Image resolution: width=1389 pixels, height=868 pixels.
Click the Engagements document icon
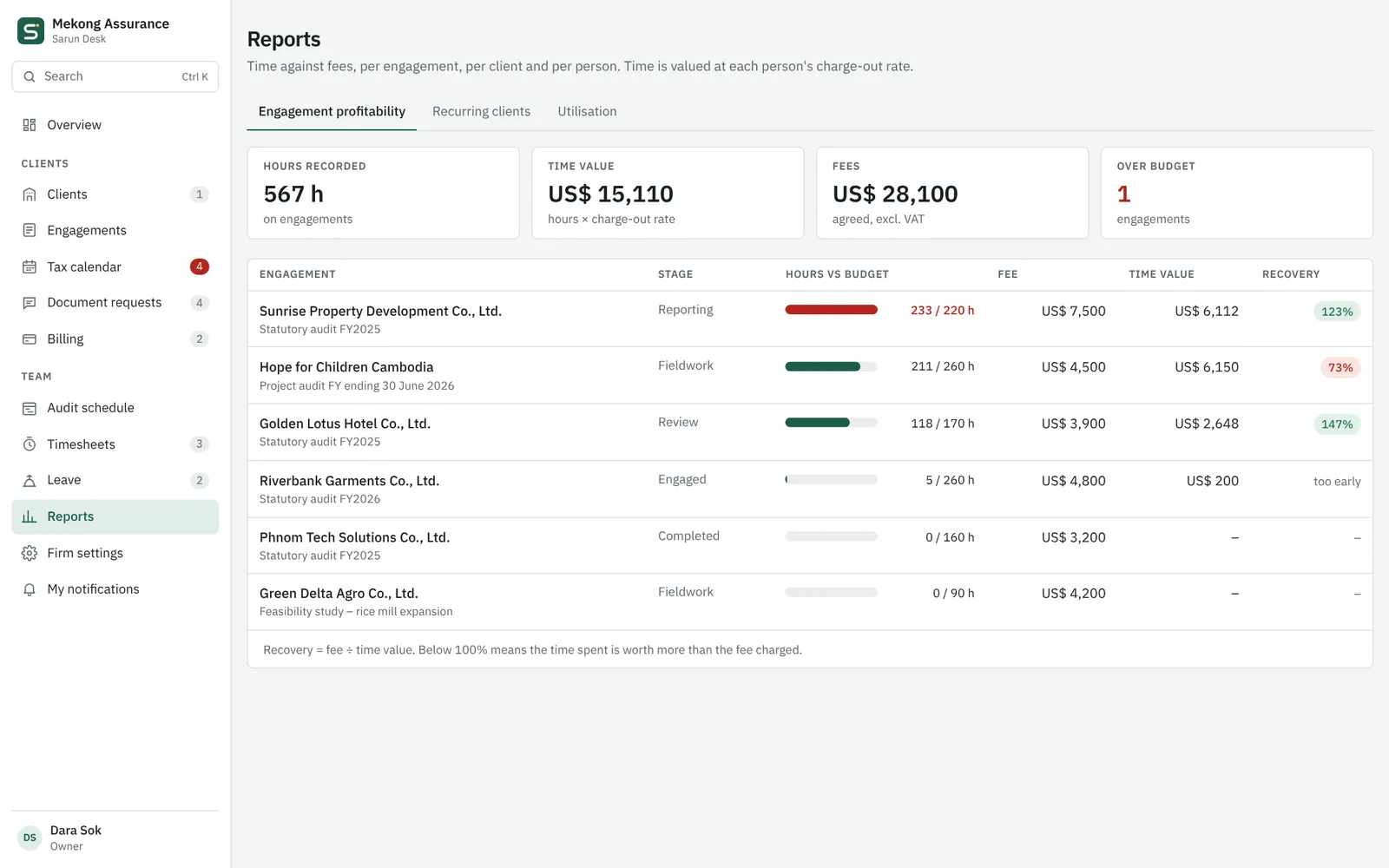click(x=30, y=230)
